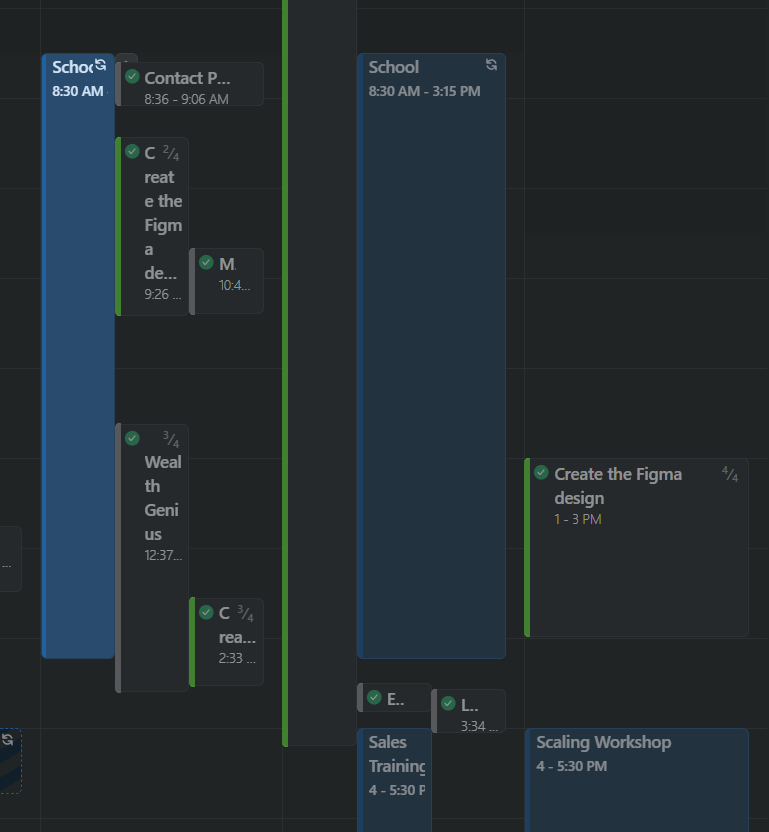Click 3/4 subtask counter on 2:33 task

[245, 613]
